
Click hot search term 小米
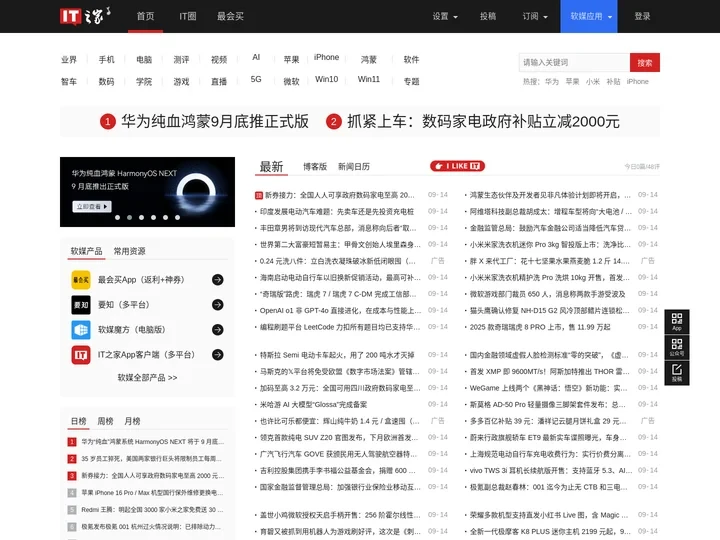tap(592, 82)
